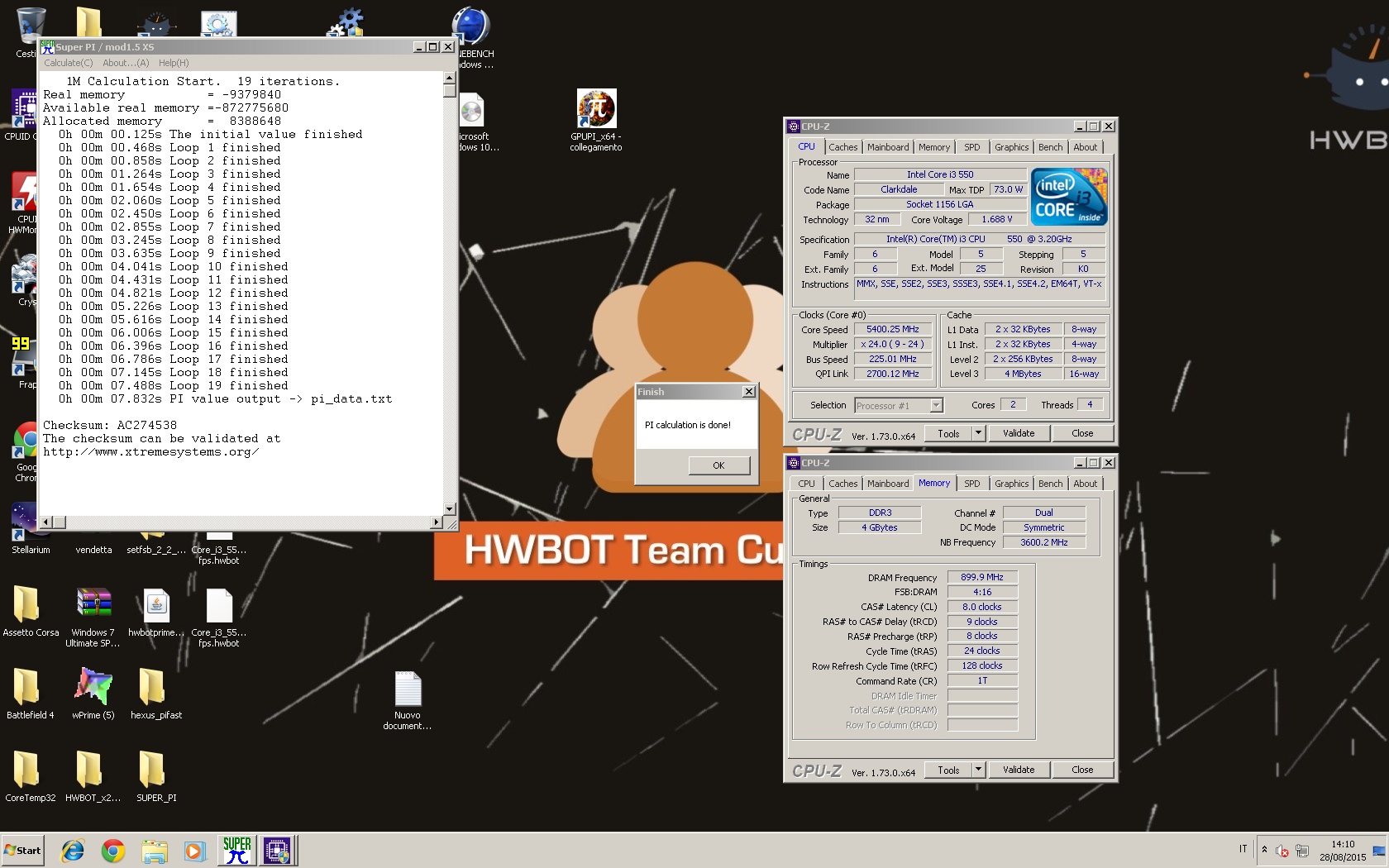Image resolution: width=1389 pixels, height=868 pixels.
Task: Click the Checksum: AC274538 line
Action: click(110, 425)
